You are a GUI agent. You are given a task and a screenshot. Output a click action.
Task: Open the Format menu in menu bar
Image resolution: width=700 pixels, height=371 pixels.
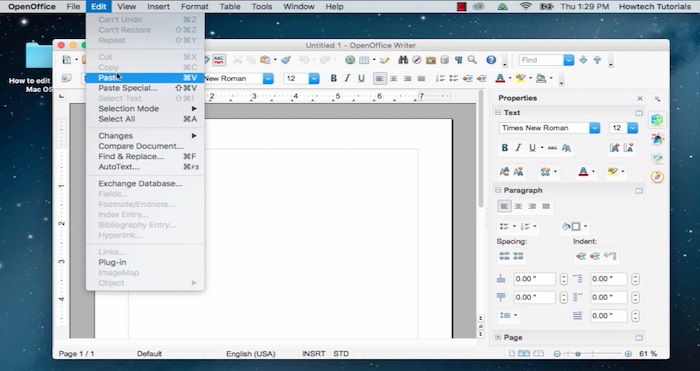195,7
